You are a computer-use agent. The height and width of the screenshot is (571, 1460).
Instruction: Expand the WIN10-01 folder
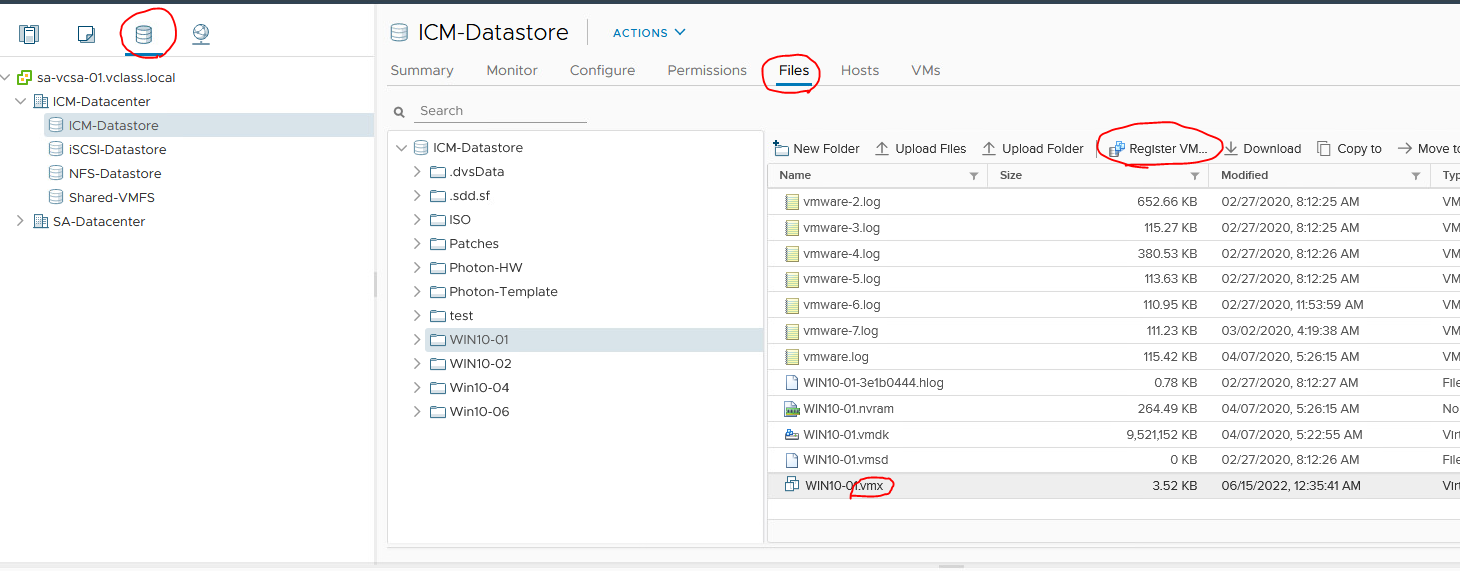click(x=418, y=339)
